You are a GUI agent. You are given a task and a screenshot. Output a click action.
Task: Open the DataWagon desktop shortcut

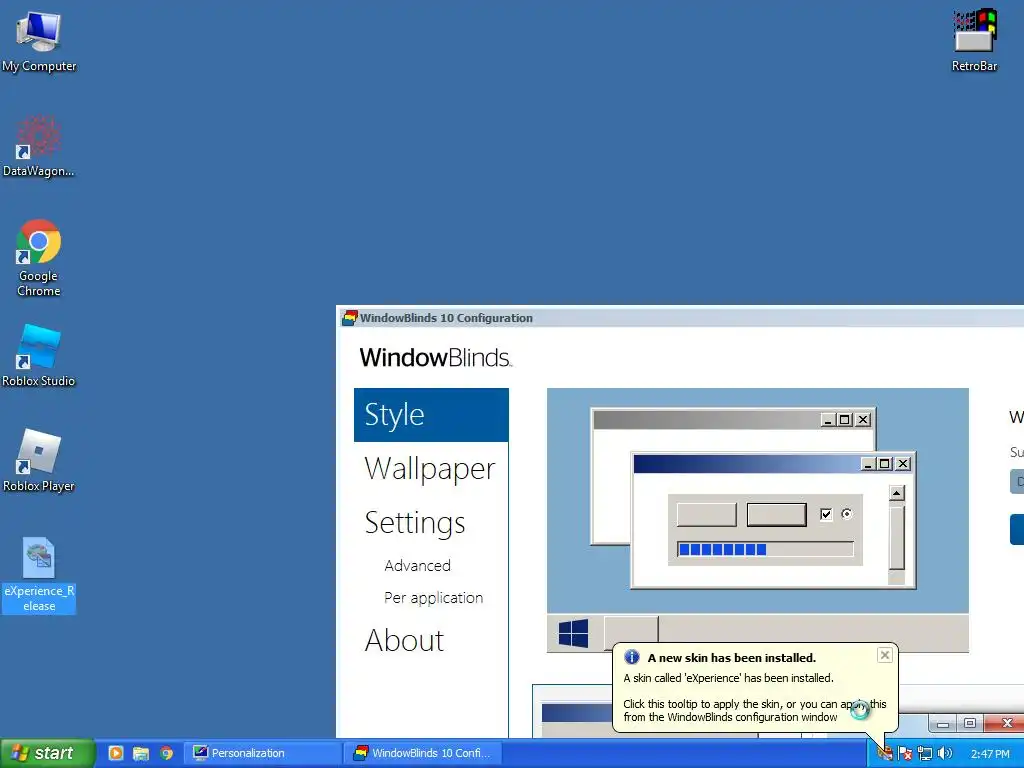click(x=39, y=146)
